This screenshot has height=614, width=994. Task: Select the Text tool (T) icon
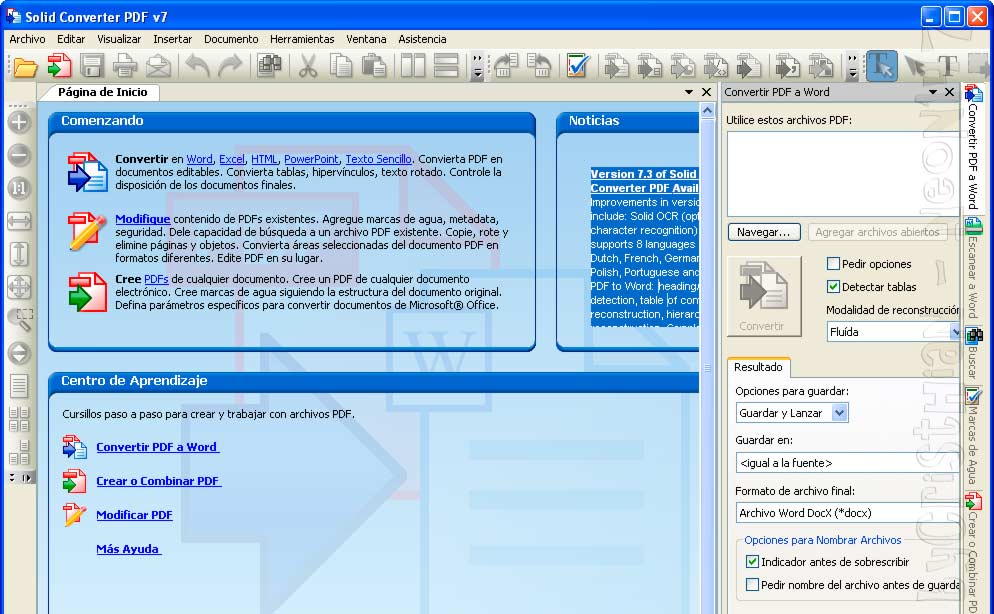tap(950, 65)
